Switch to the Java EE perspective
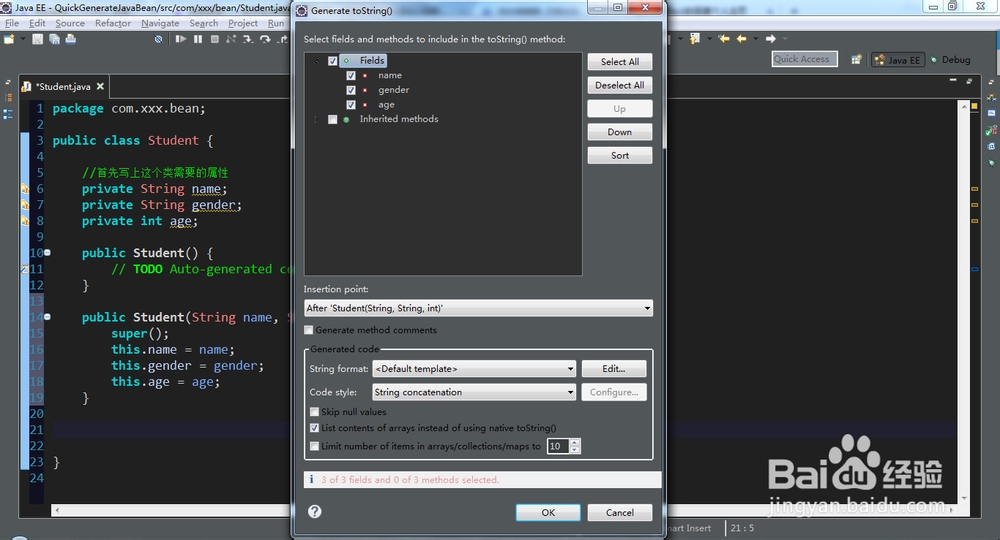This screenshot has width=1000, height=540. (x=898, y=59)
